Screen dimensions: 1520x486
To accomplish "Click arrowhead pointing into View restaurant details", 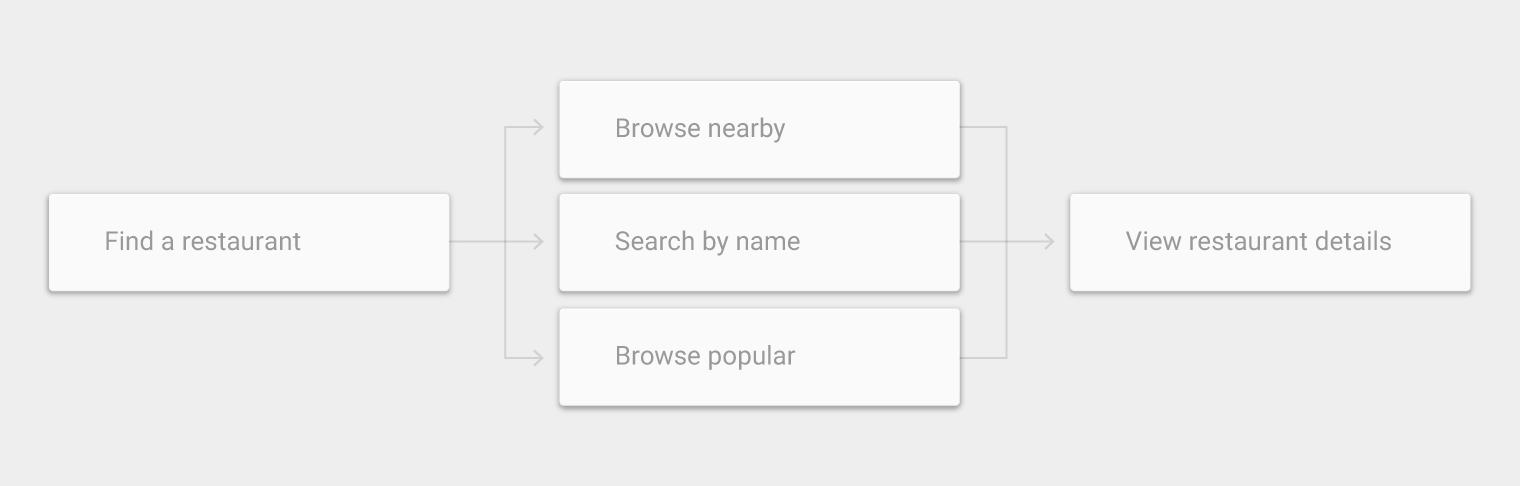I will pyautogui.click(x=1049, y=241).
